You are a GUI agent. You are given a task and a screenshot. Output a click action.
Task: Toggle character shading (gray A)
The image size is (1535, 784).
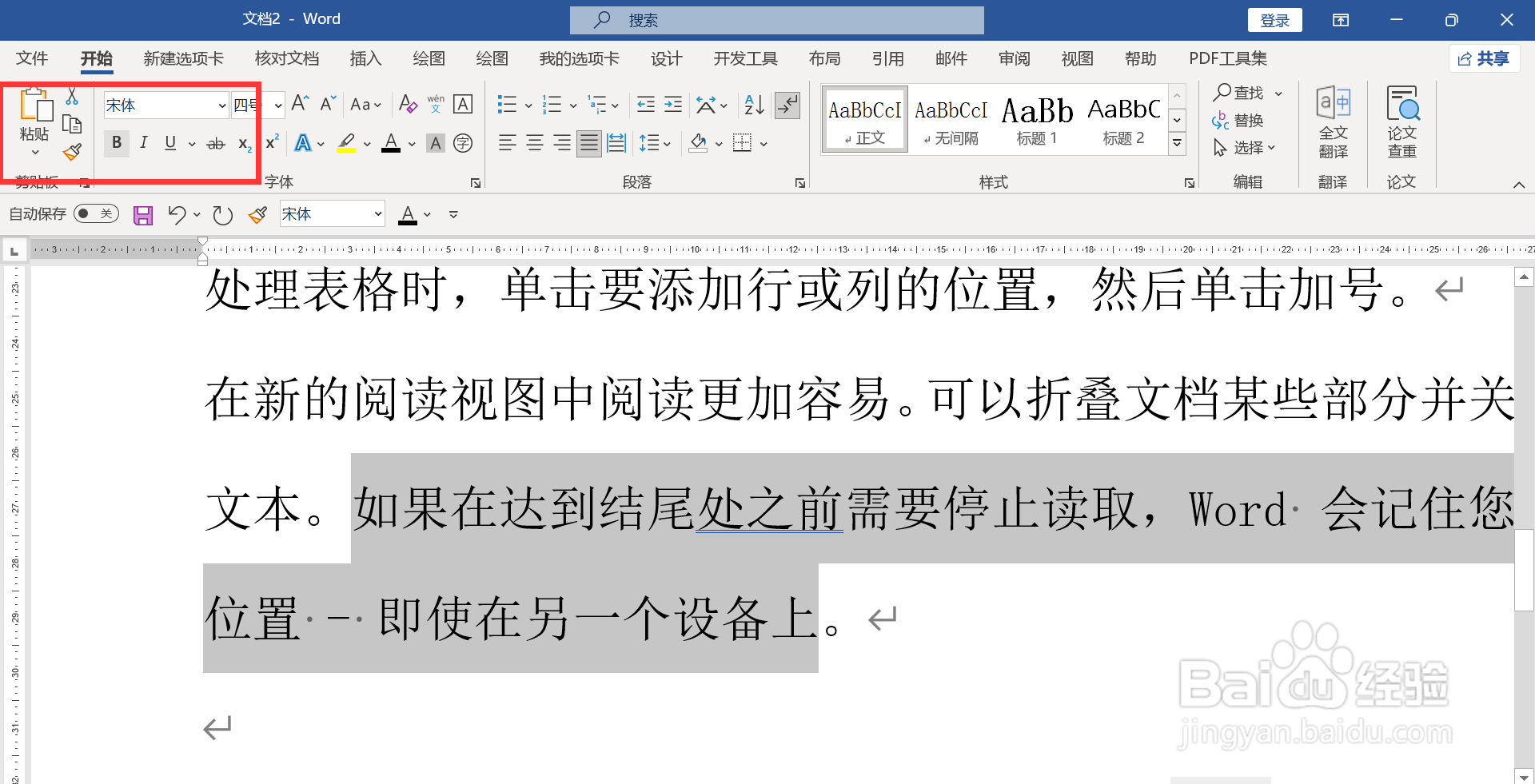(x=436, y=143)
